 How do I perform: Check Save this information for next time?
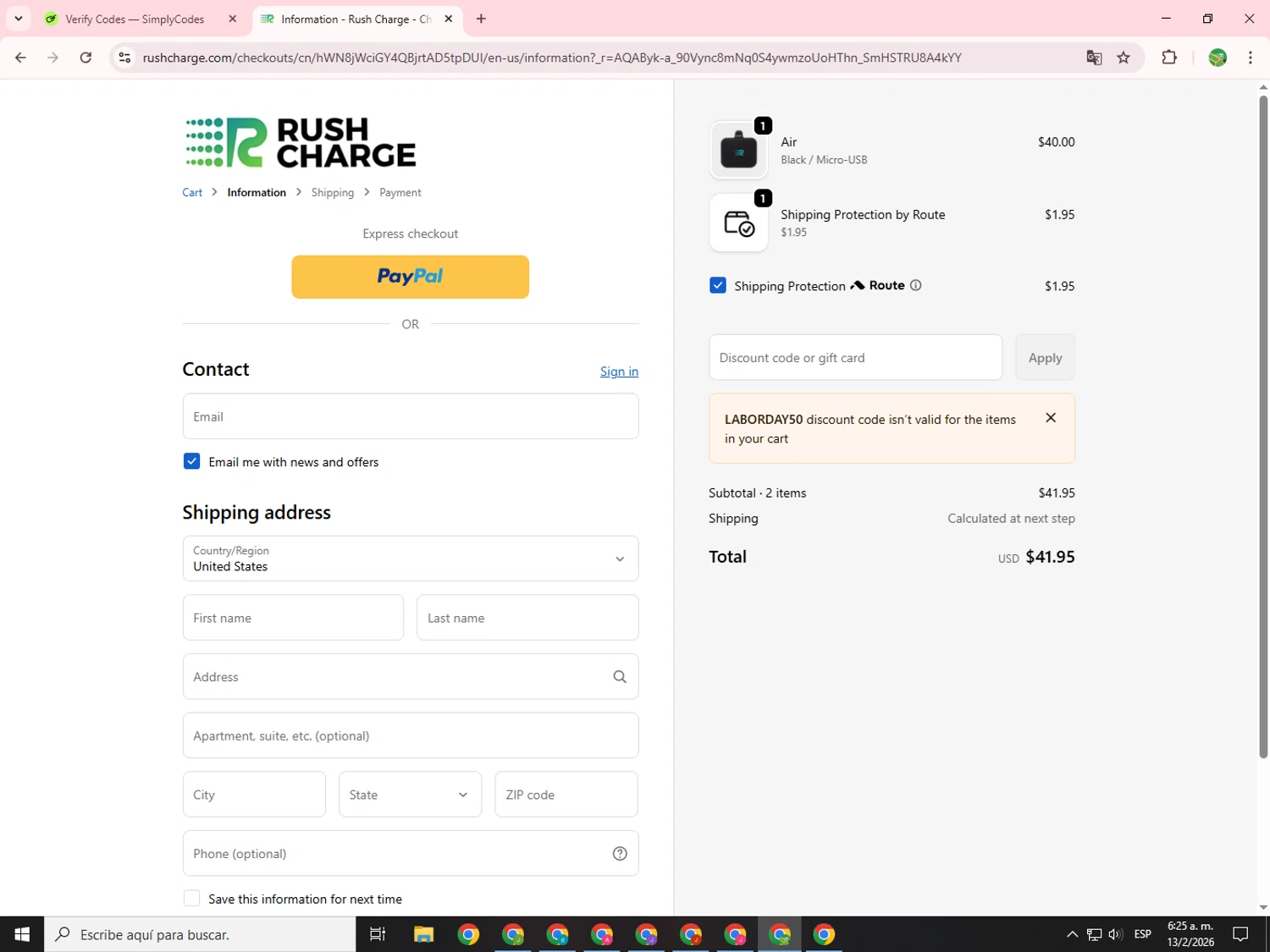coord(192,899)
